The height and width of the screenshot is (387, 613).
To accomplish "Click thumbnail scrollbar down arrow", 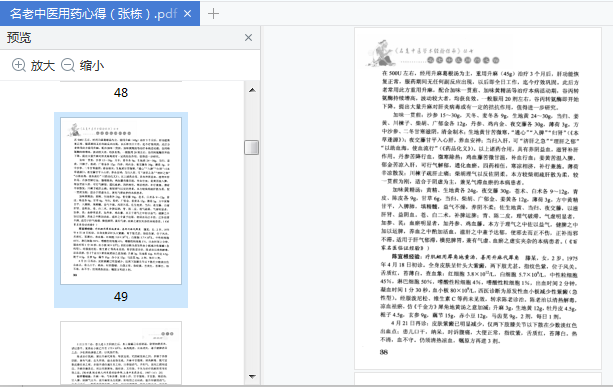I will tap(252, 376).
